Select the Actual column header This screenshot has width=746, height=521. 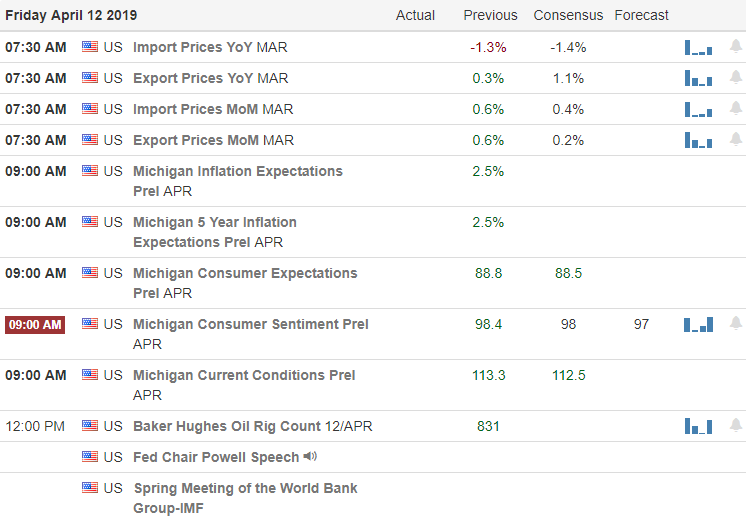(415, 15)
